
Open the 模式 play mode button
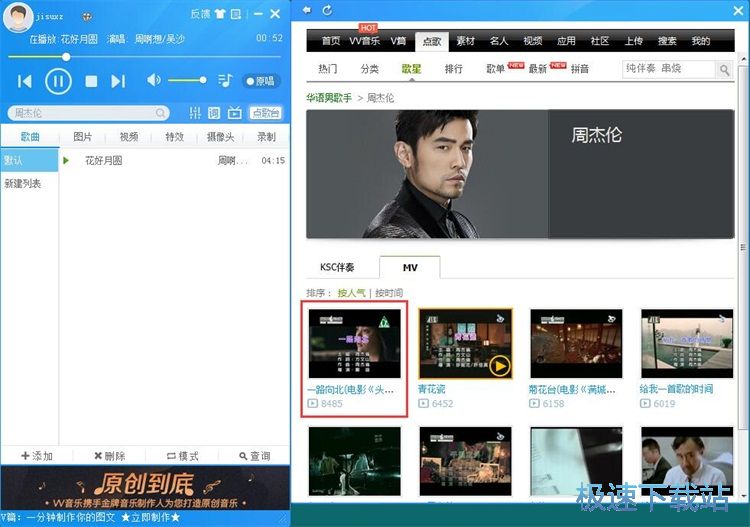click(182, 456)
